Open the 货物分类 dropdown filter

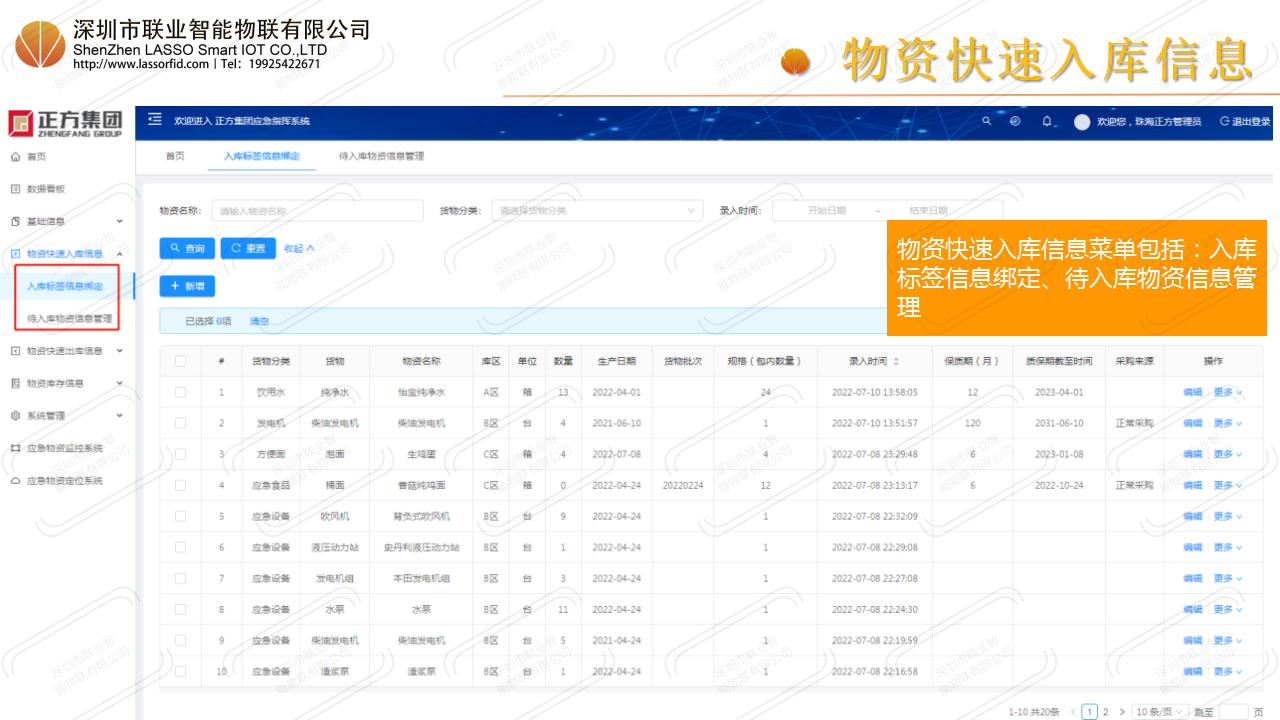point(596,210)
